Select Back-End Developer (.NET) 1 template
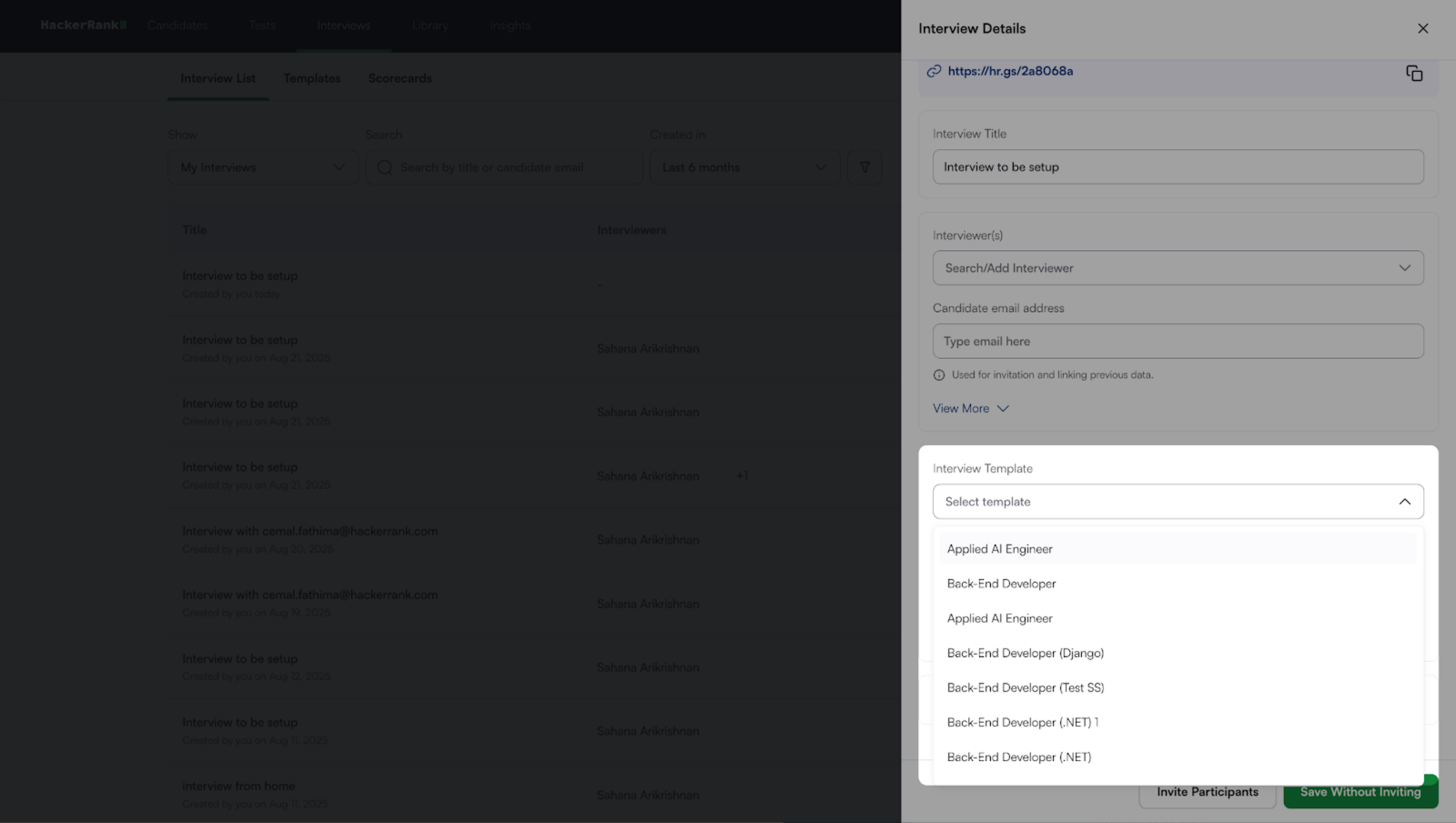The height and width of the screenshot is (823, 1456). [1178, 722]
